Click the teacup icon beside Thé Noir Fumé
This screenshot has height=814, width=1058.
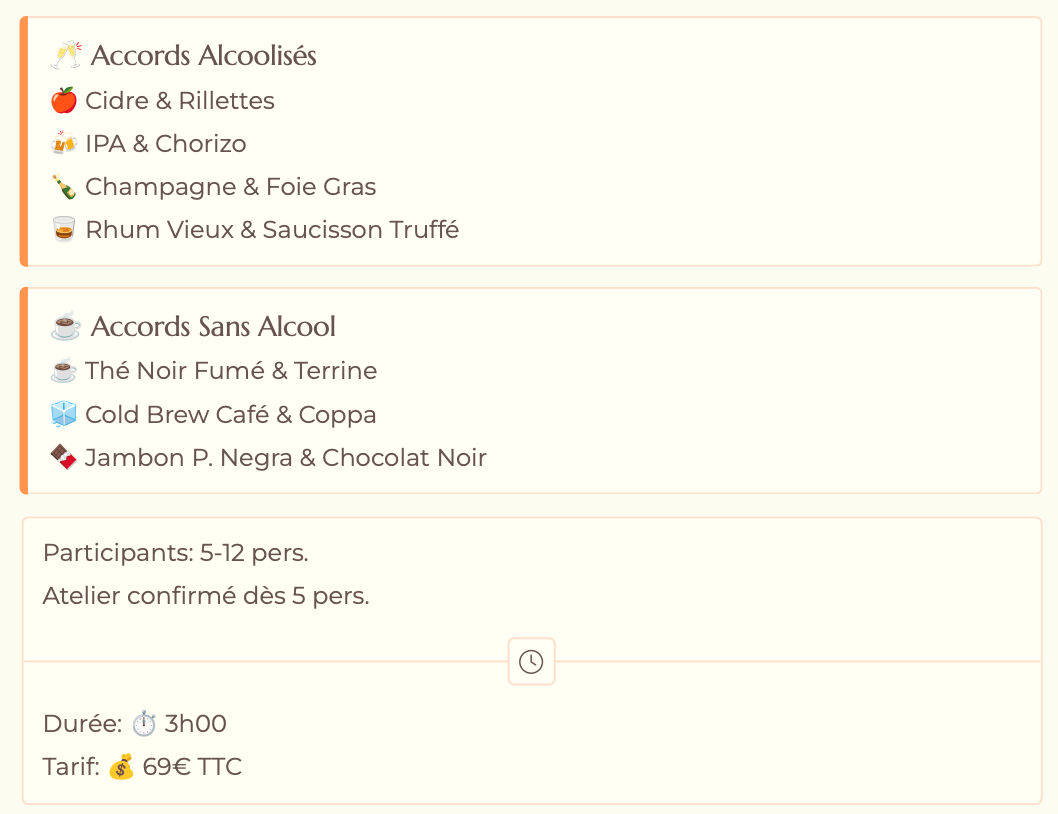click(x=64, y=371)
